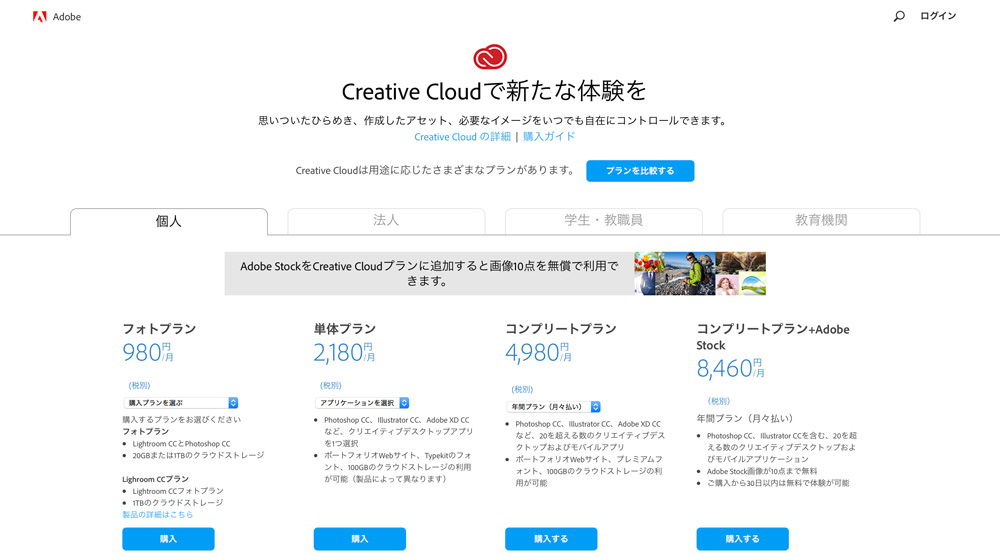
Task: Select the 個人 tab
Action: (169, 221)
